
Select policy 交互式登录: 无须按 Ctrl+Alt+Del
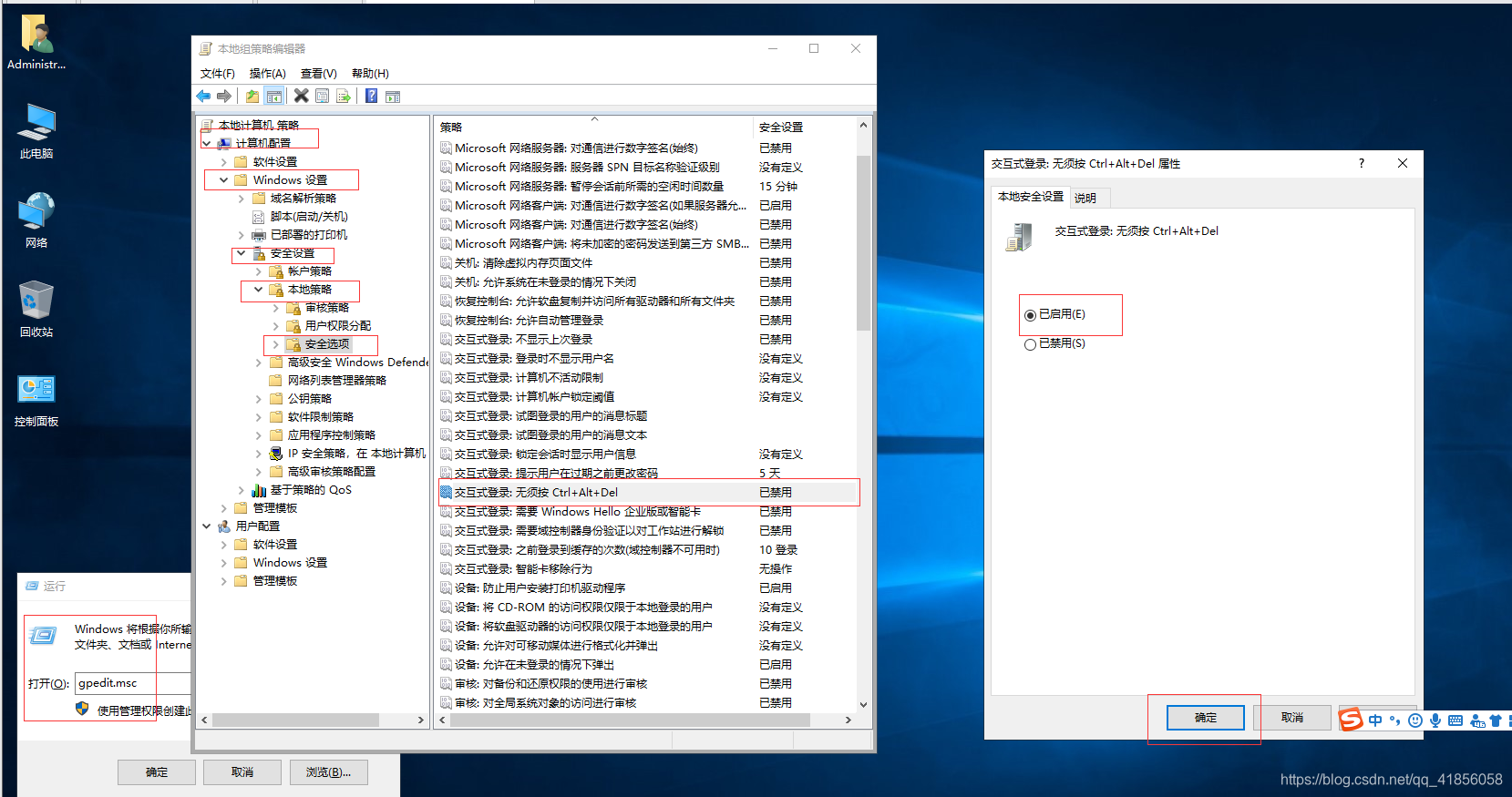click(x=648, y=493)
